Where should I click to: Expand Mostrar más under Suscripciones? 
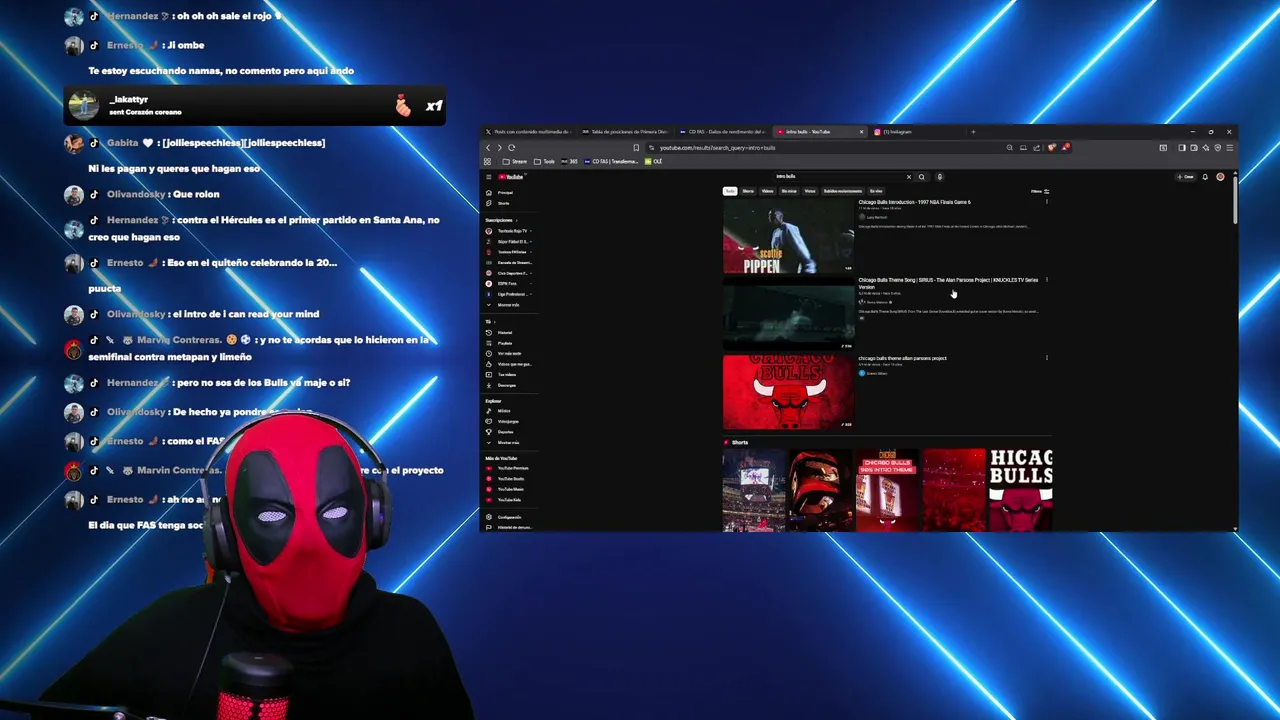pos(505,305)
